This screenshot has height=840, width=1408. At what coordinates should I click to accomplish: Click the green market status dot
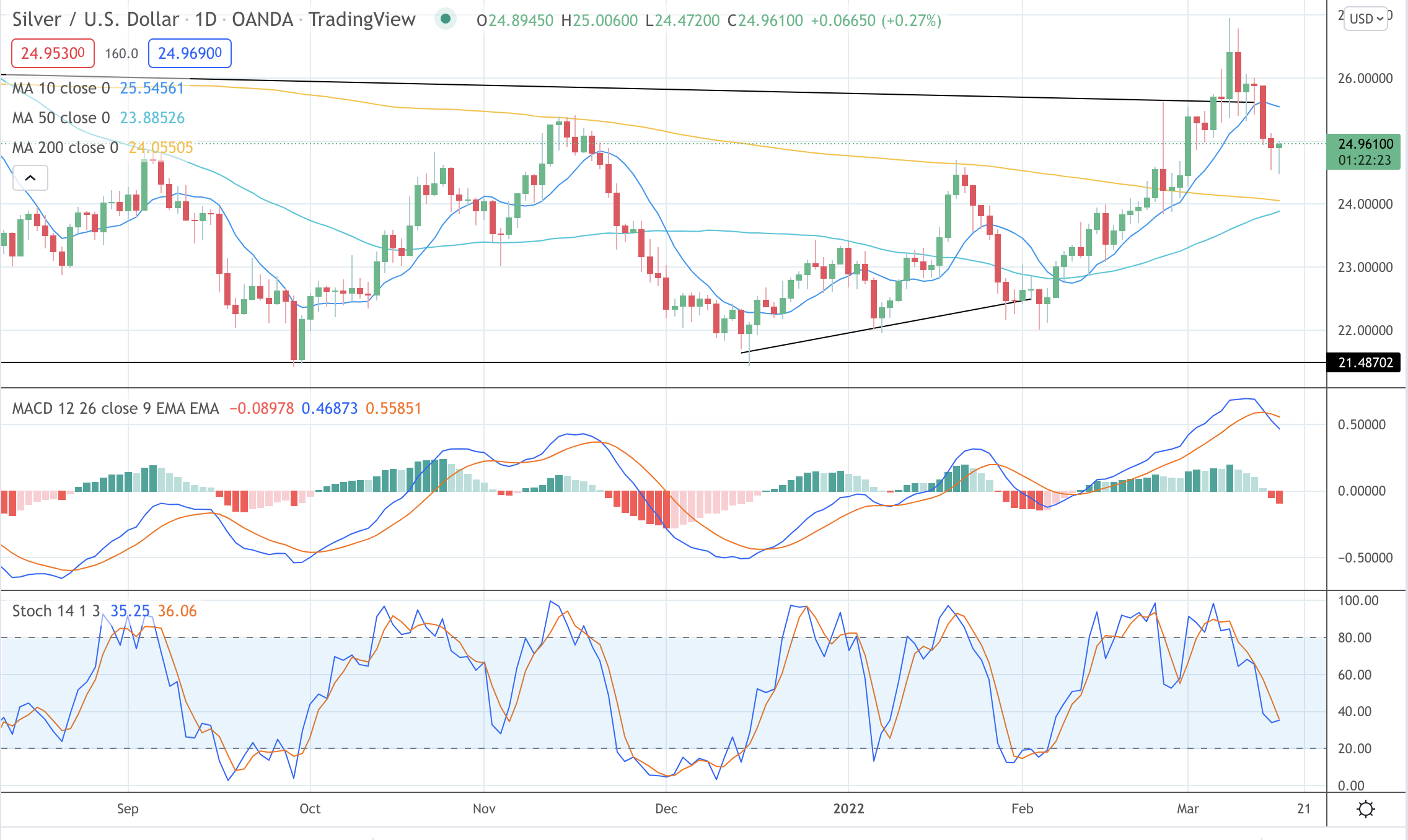point(445,19)
